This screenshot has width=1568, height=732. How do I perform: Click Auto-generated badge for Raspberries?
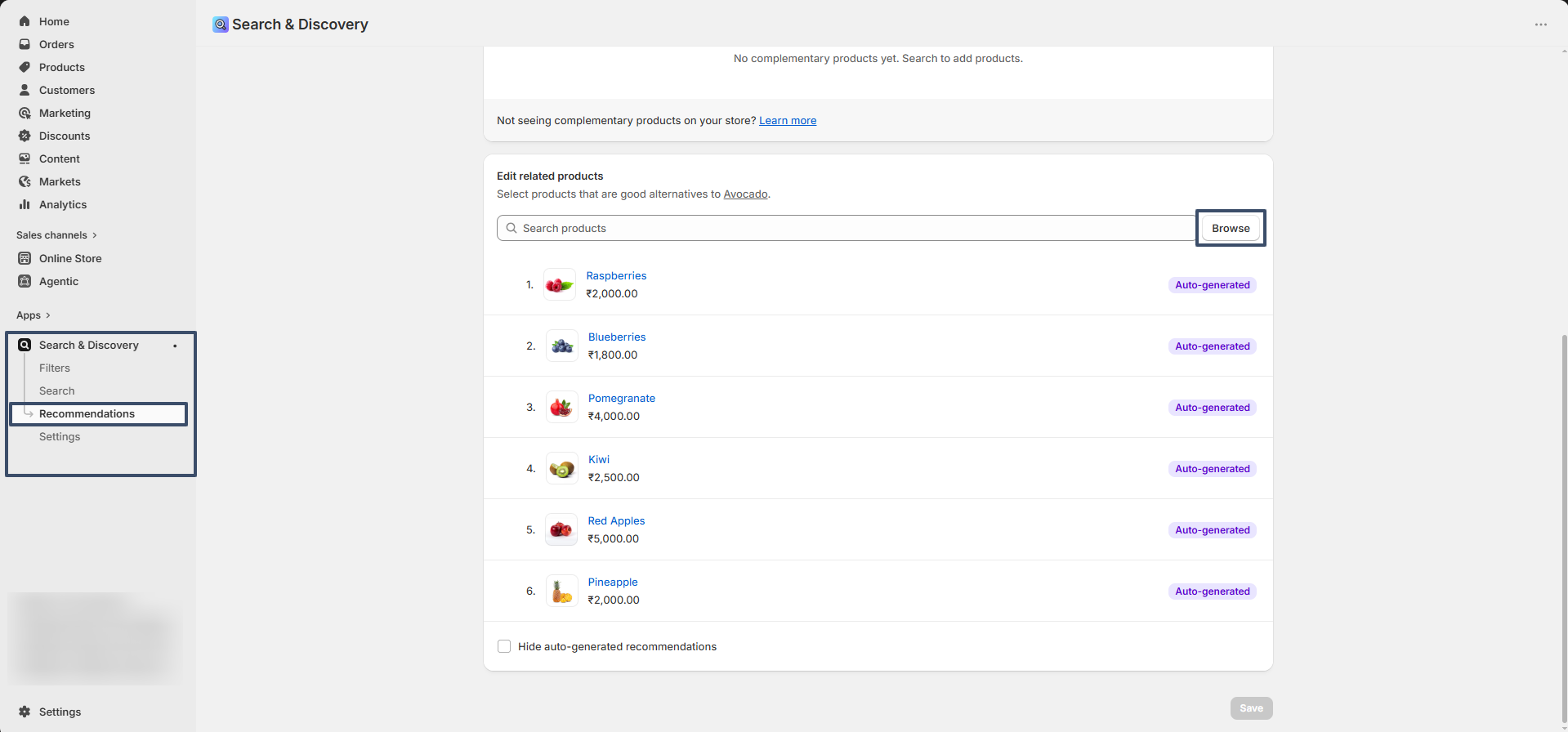point(1213,285)
